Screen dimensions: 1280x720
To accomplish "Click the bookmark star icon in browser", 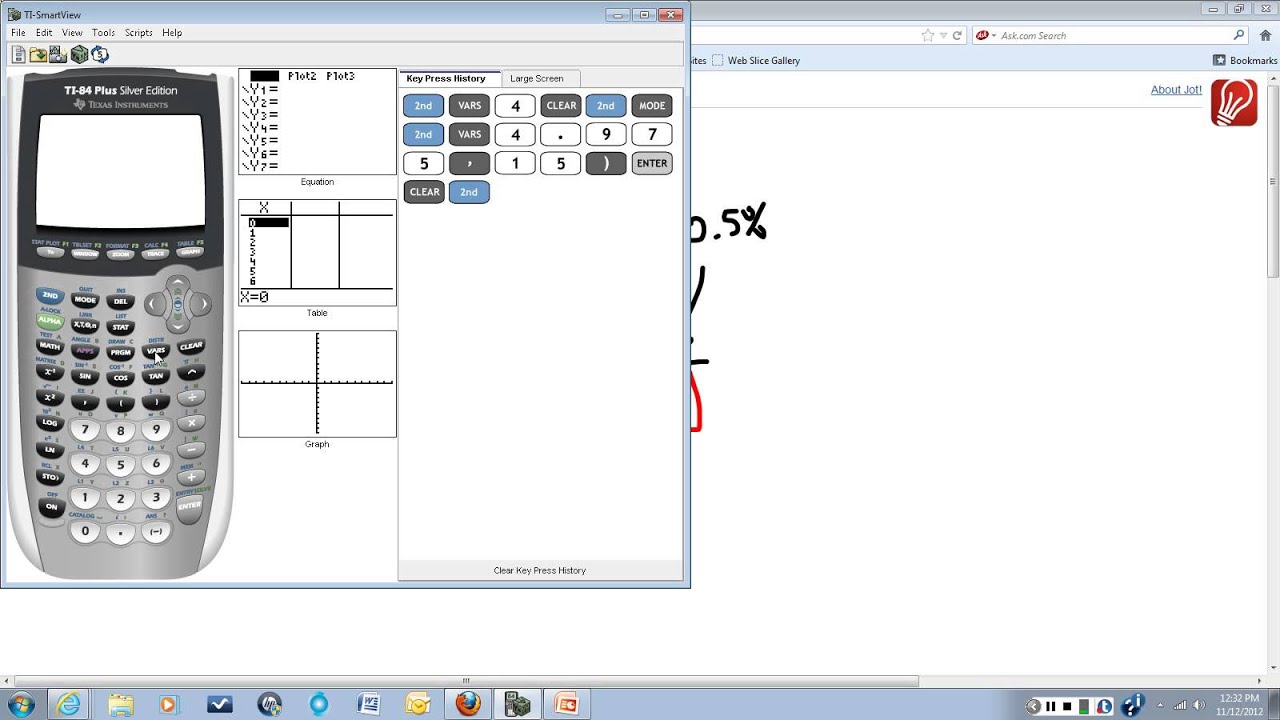I will pyautogui.click(x=928, y=36).
